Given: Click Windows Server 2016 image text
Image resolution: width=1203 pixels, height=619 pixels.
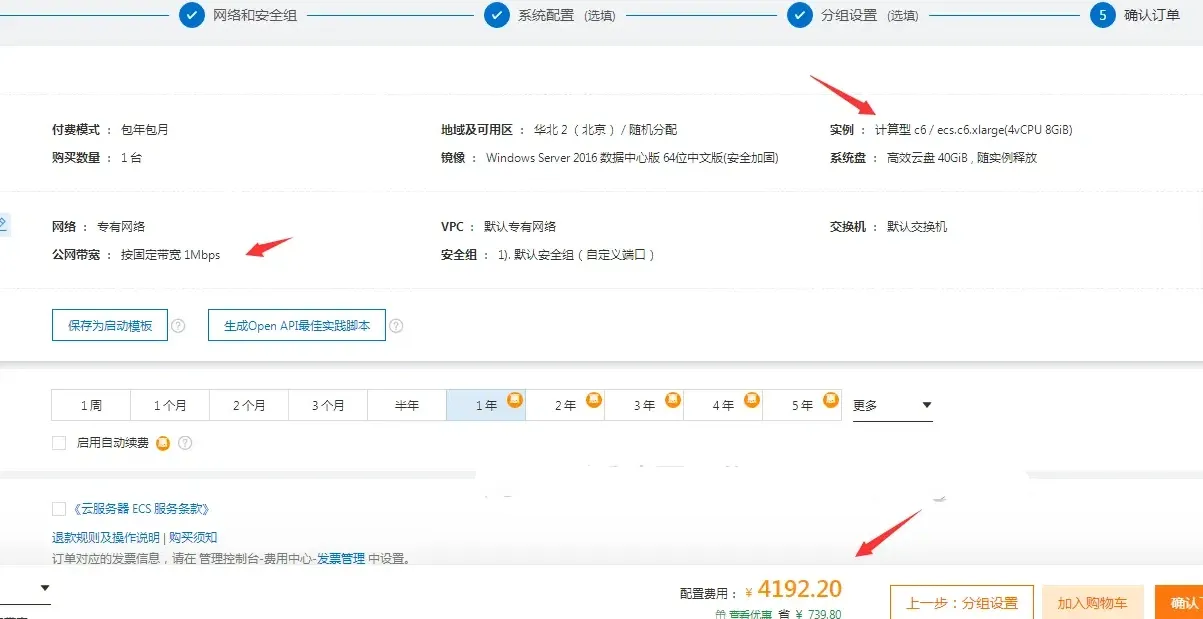Looking at the screenshot, I should point(632,158).
